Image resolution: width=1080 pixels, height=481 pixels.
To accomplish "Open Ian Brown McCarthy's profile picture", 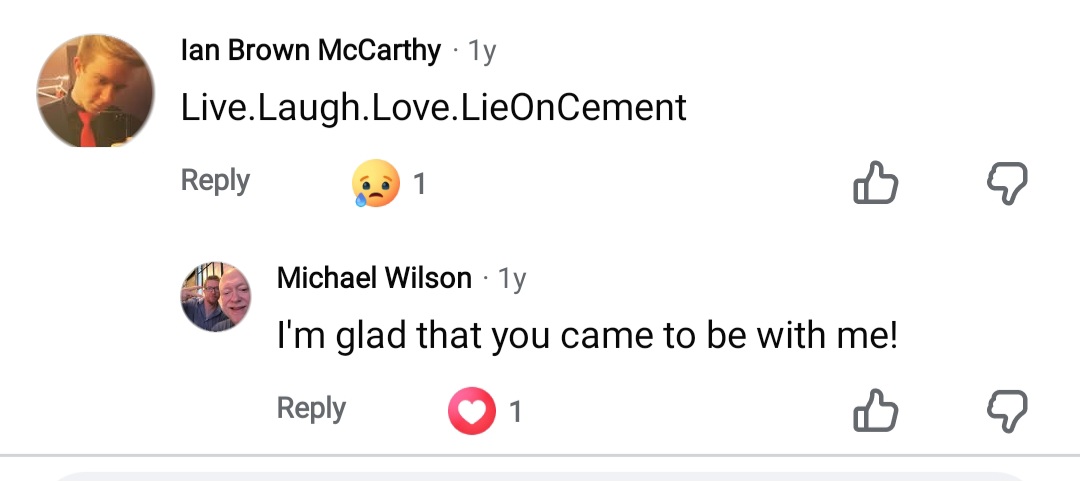I will [96, 91].
